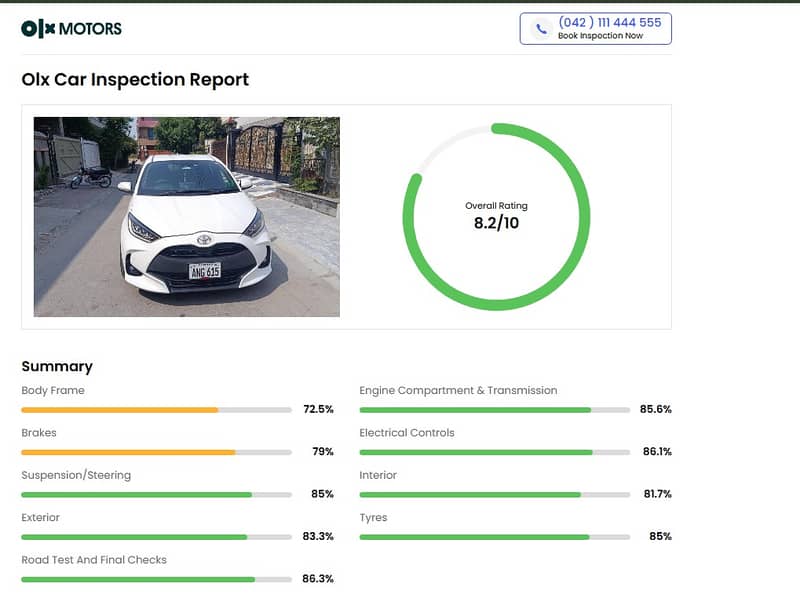Viewport: 800px width, 609px height.
Task: Click the Electrical Controls label
Action: click(407, 433)
